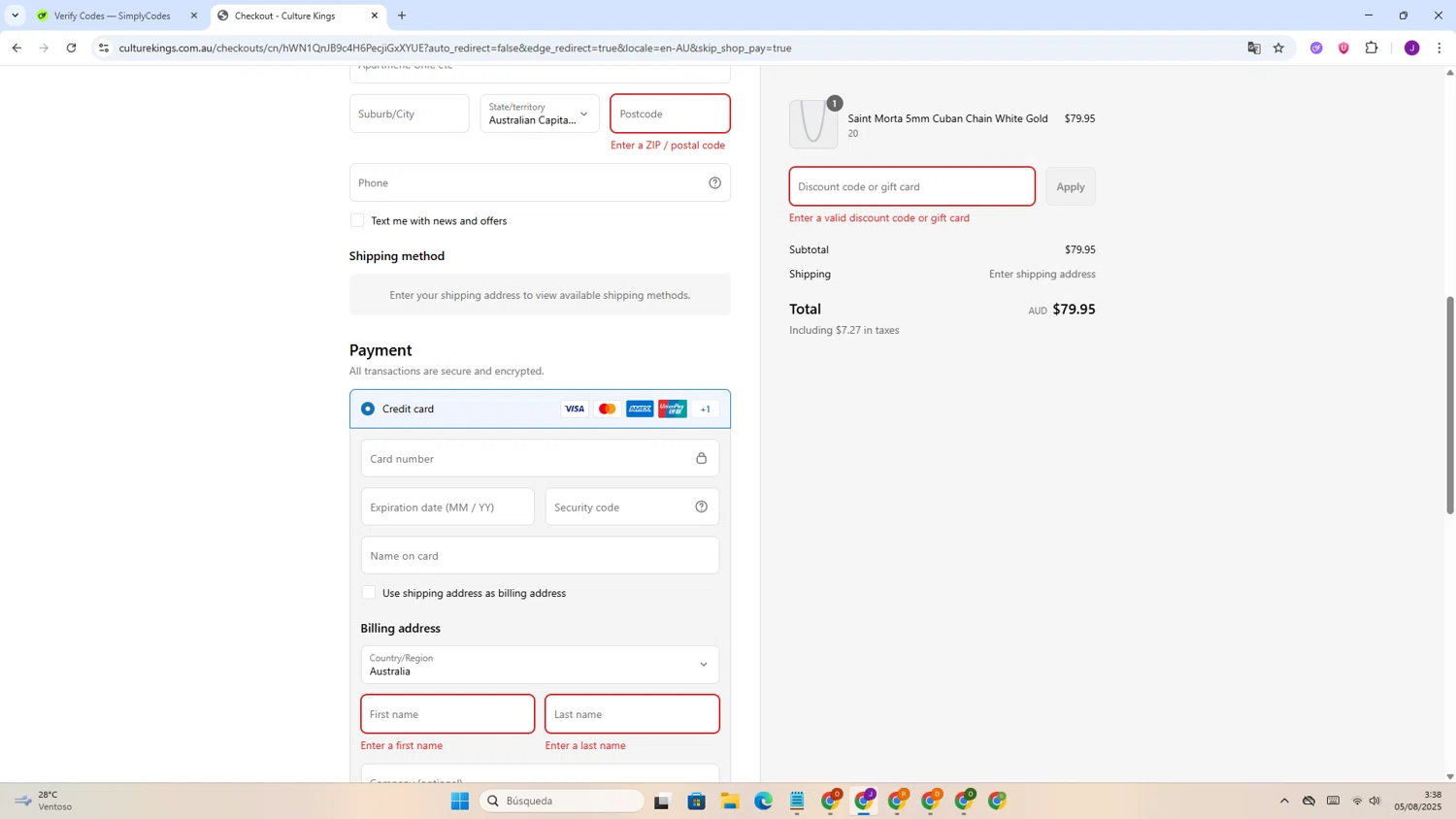Click the Mastercard logo
This screenshot has width=1456, height=819.
pos(608,409)
